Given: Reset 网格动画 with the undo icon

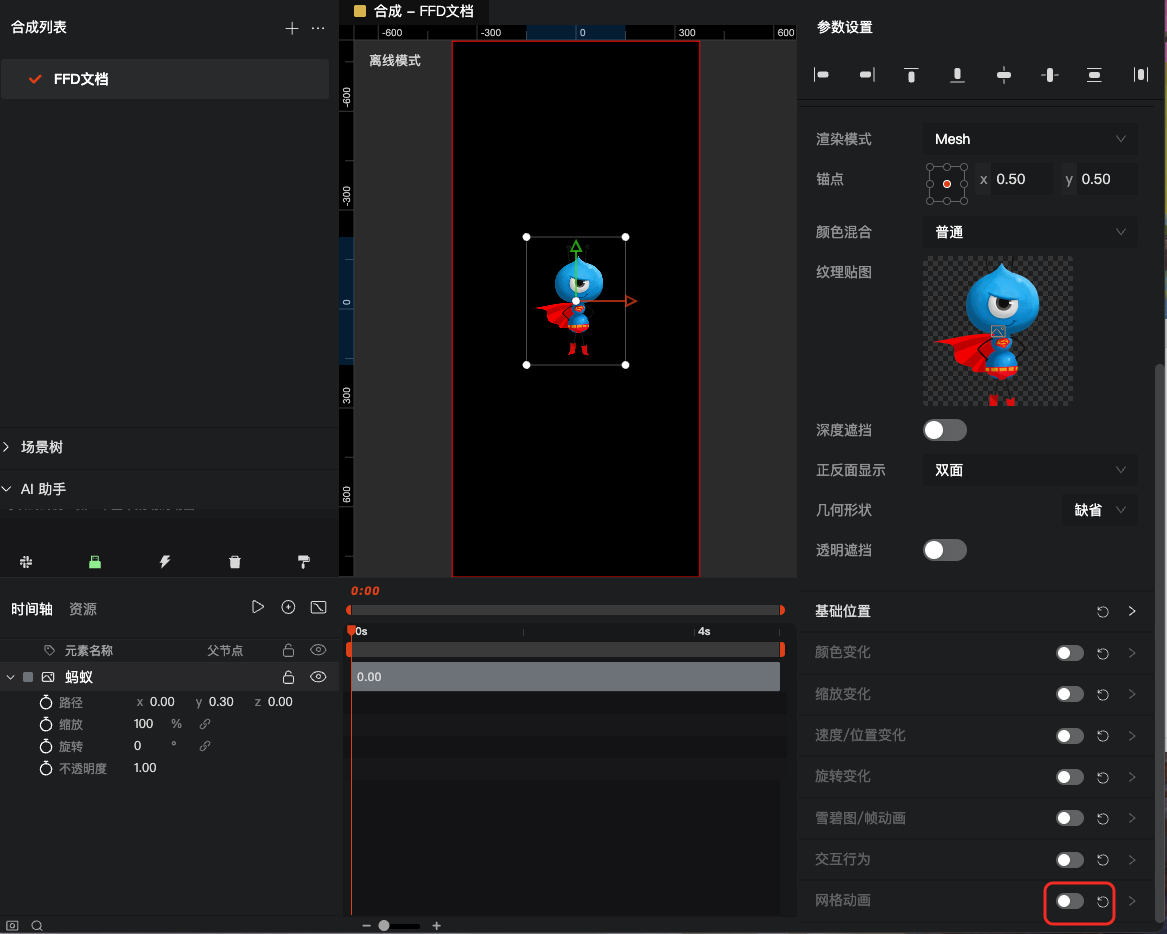Looking at the screenshot, I should coord(1103,901).
